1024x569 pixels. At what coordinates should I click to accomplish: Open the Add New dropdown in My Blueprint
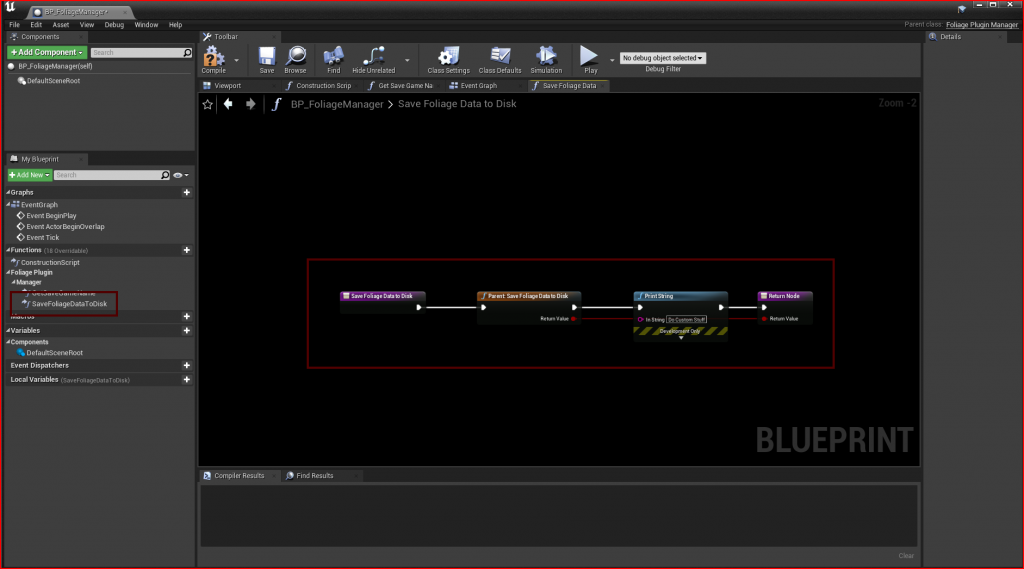29,175
